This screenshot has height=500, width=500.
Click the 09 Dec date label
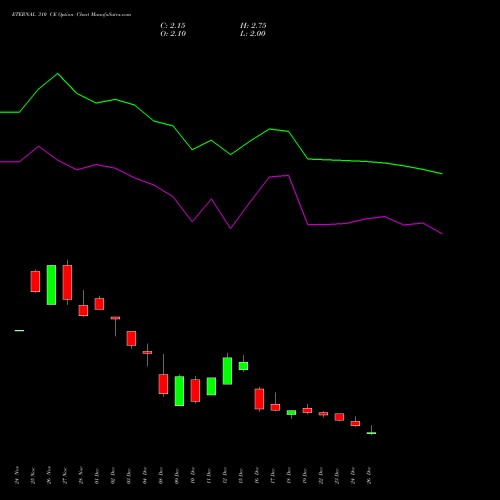point(177,476)
